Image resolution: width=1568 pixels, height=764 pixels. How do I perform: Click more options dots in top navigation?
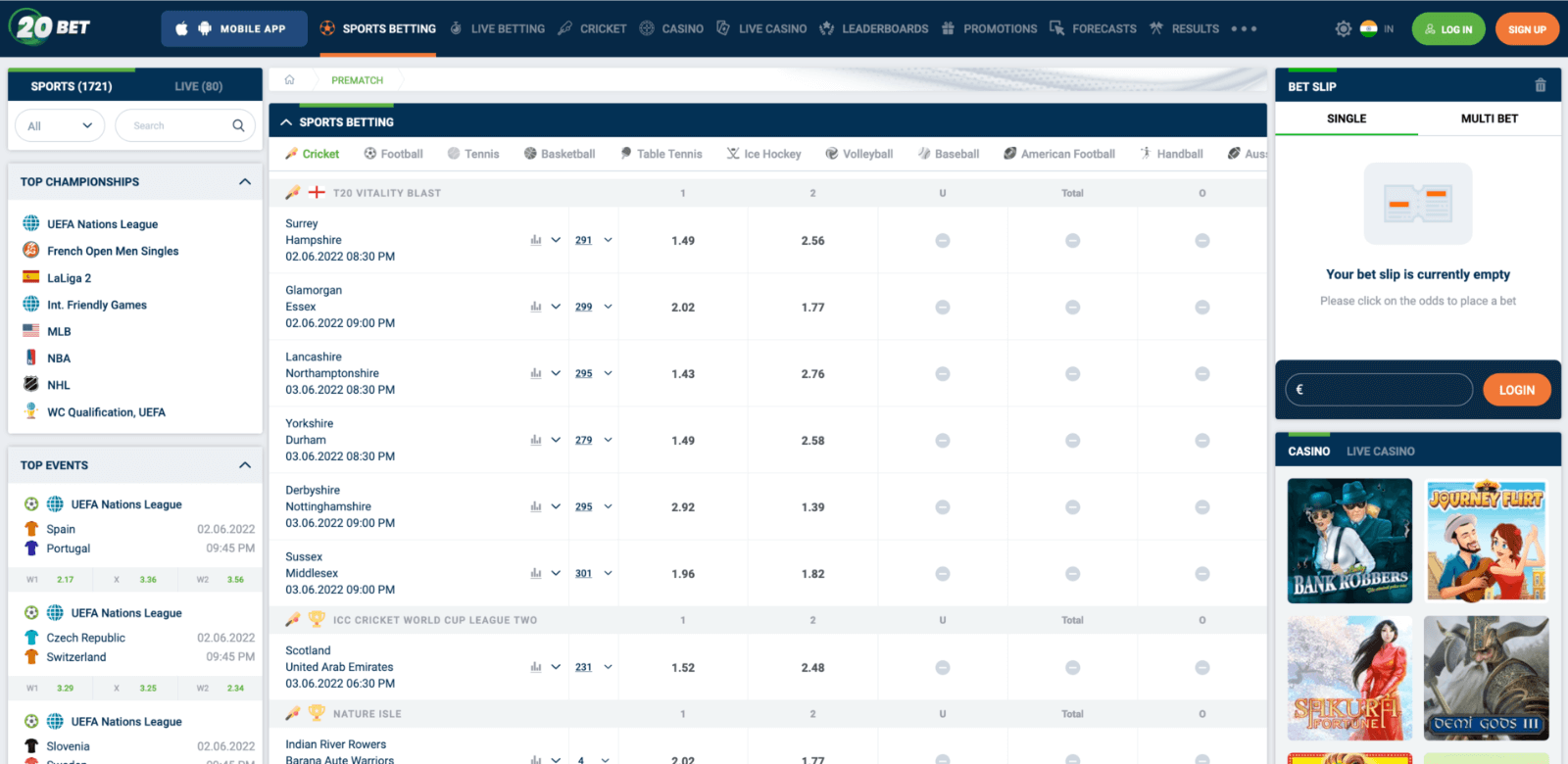[1244, 28]
